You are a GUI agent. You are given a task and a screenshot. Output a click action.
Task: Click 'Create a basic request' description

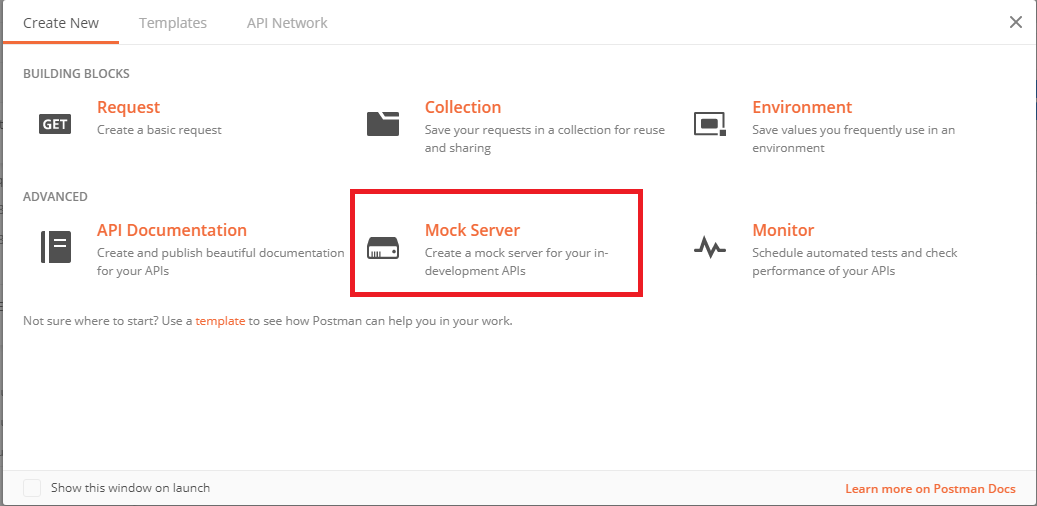(x=159, y=130)
